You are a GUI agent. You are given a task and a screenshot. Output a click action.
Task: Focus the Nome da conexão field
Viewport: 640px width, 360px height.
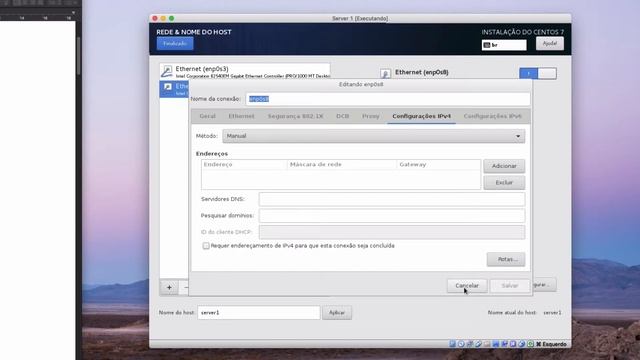coord(388,99)
